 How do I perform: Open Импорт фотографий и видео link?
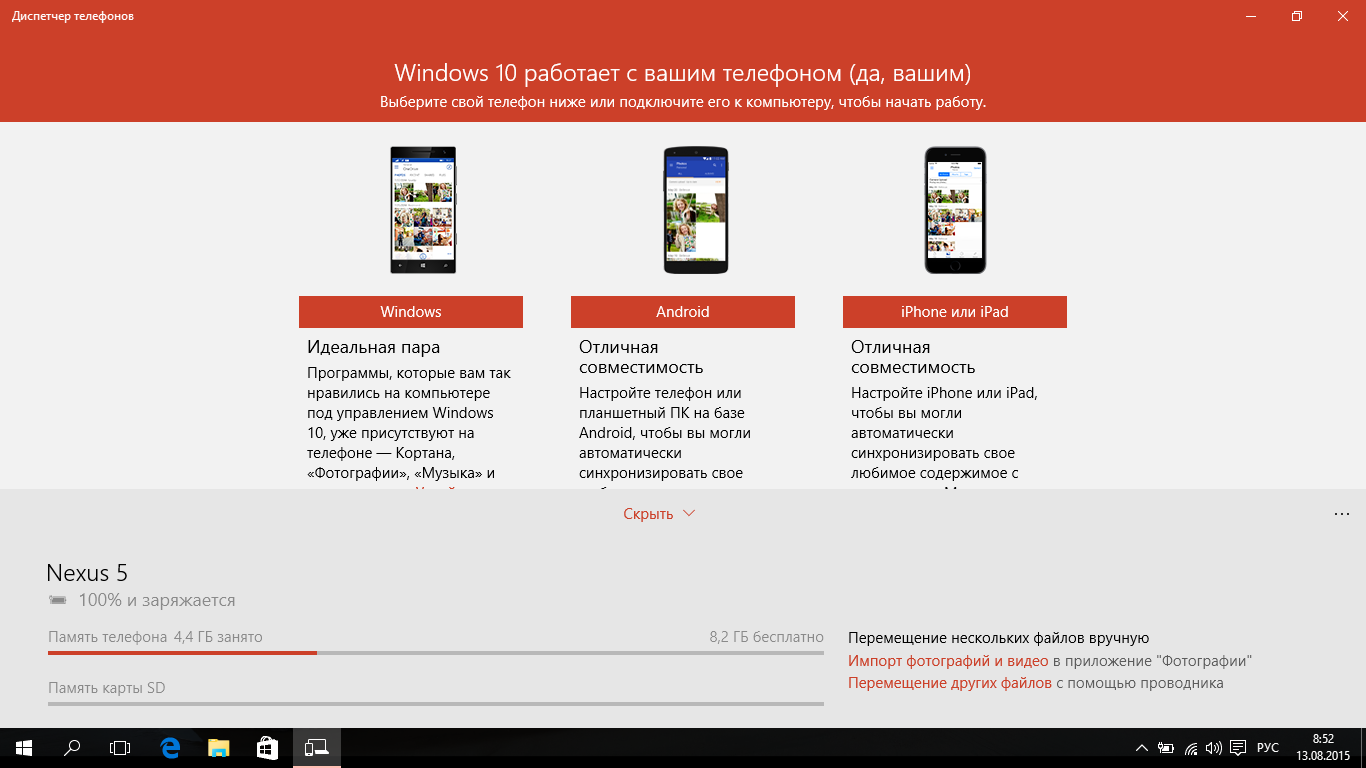[948, 661]
